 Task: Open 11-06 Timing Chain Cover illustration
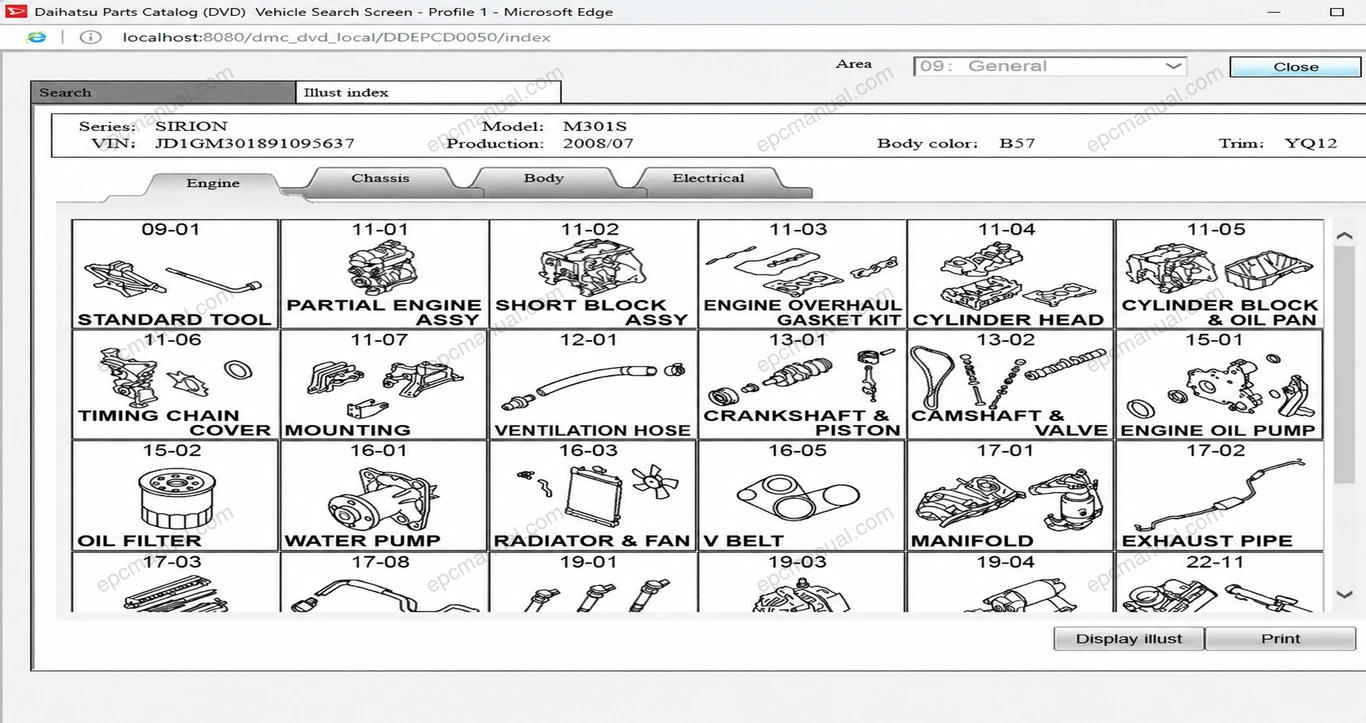point(175,385)
